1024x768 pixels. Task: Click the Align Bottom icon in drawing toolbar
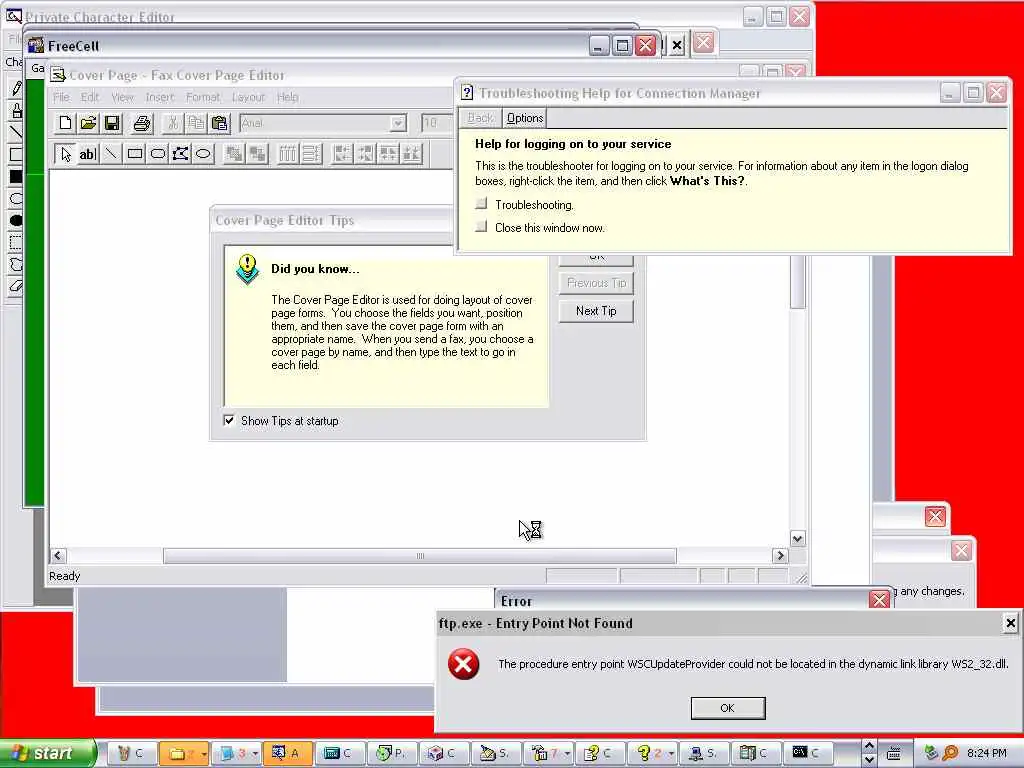pos(412,154)
